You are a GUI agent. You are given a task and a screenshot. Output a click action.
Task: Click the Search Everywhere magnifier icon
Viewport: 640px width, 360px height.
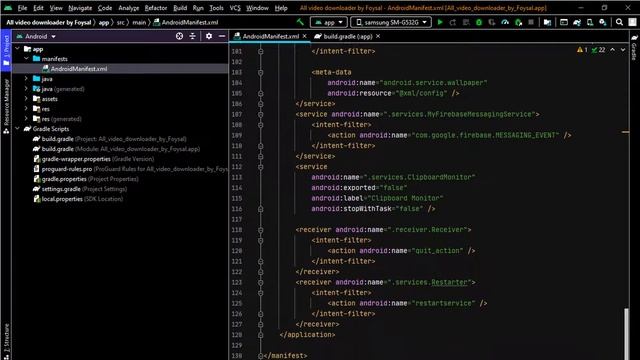tap(619, 22)
